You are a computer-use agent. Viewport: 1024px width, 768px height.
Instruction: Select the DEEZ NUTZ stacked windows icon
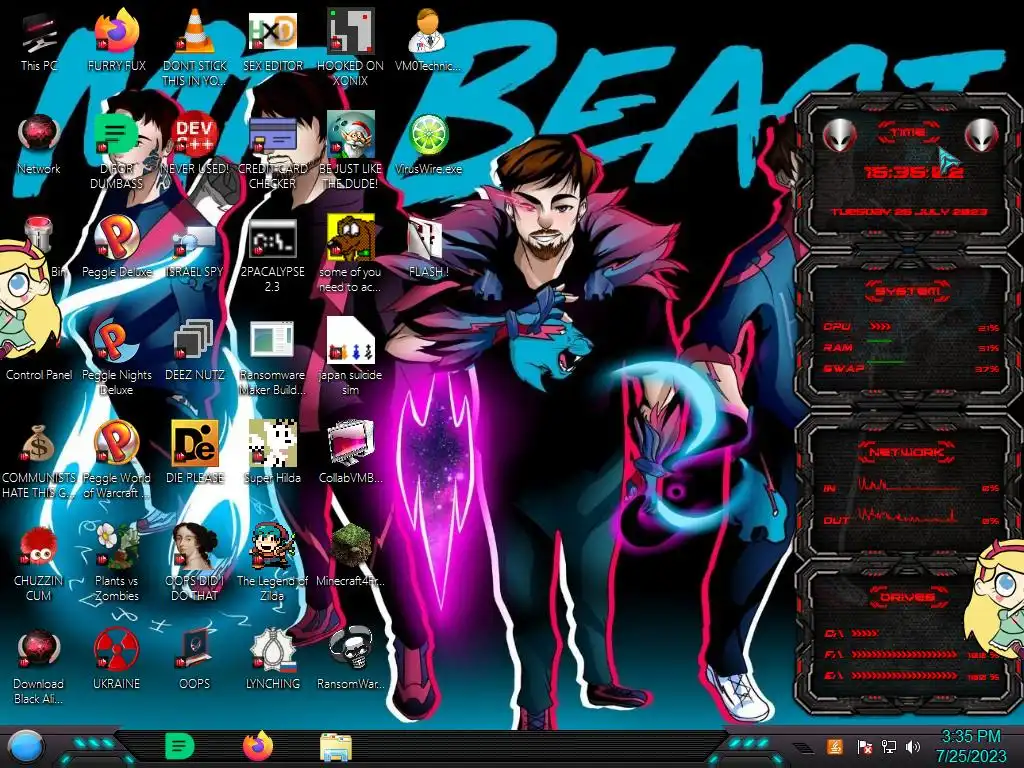195,350
